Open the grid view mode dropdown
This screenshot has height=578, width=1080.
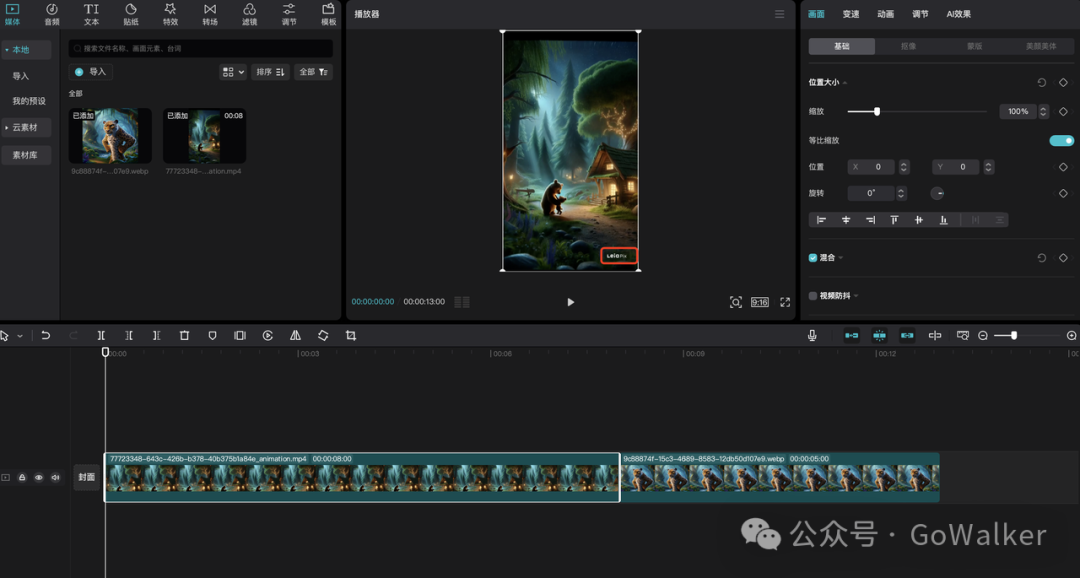[x=232, y=72]
